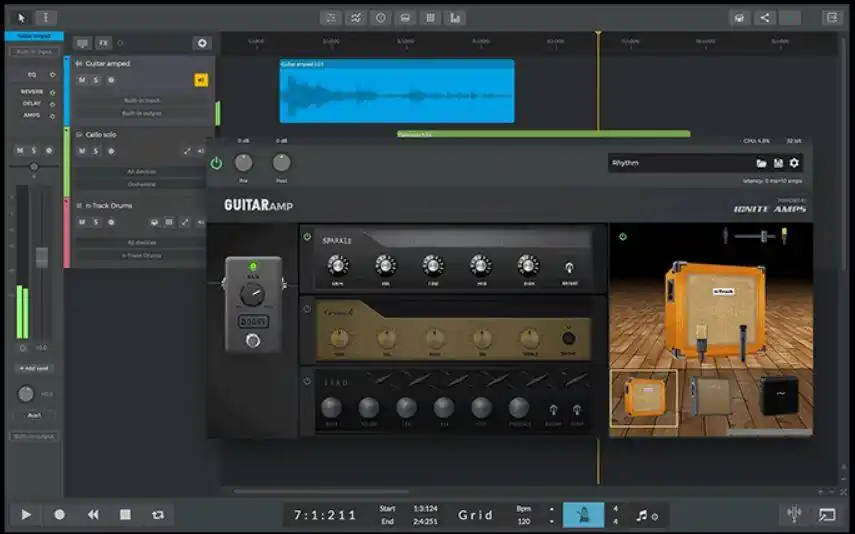Viewport: 855px width, 534px height.
Task: Select the black cabinet thumbnail
Action: (x=779, y=395)
